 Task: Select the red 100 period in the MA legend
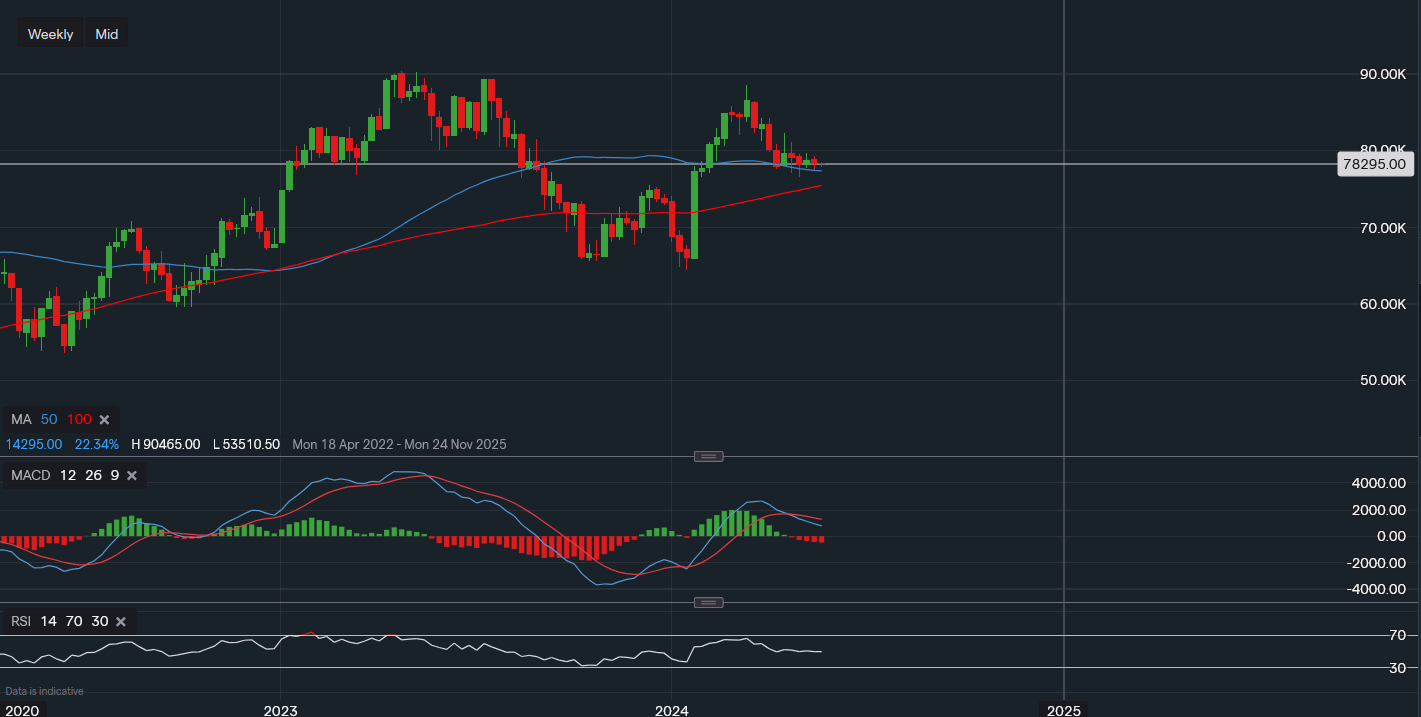pyautogui.click(x=78, y=419)
